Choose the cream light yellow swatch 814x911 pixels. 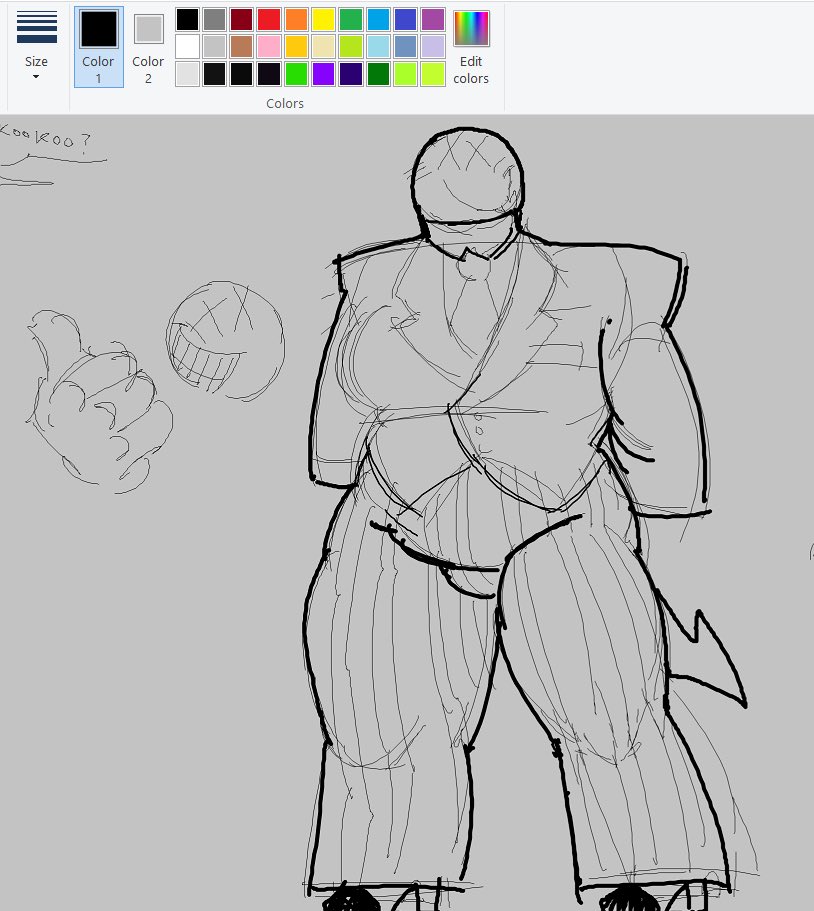[324, 46]
